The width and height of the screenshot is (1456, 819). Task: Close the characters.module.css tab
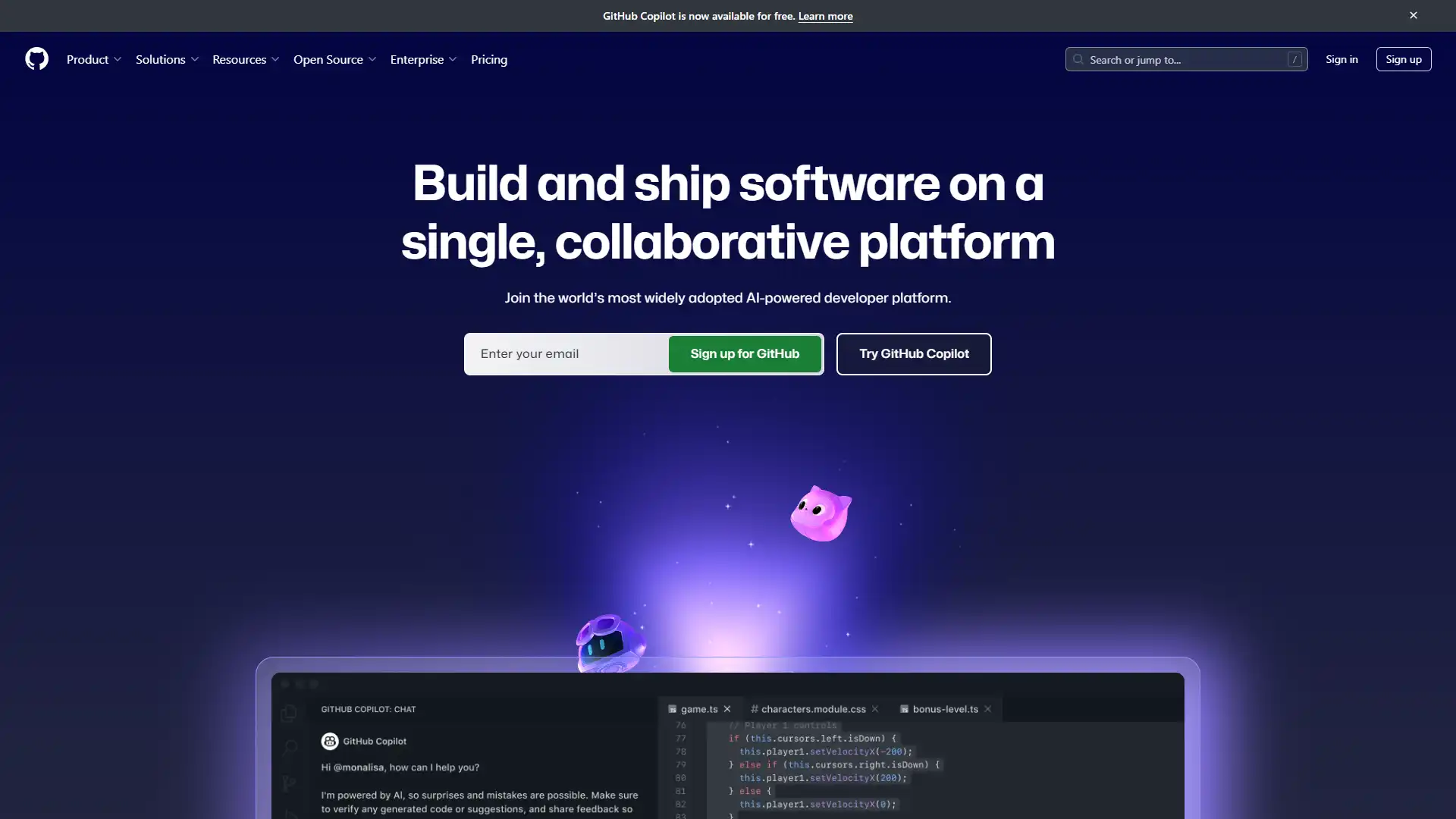[874, 709]
